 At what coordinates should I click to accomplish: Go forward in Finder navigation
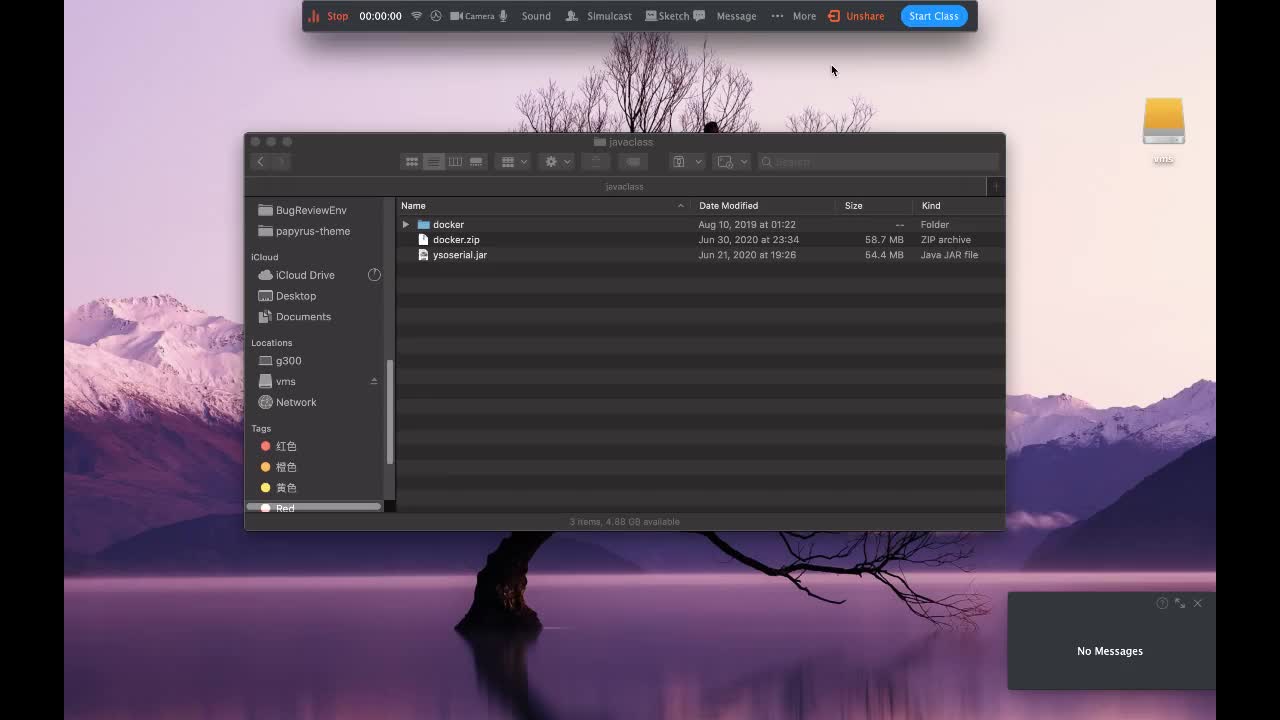[x=281, y=162]
